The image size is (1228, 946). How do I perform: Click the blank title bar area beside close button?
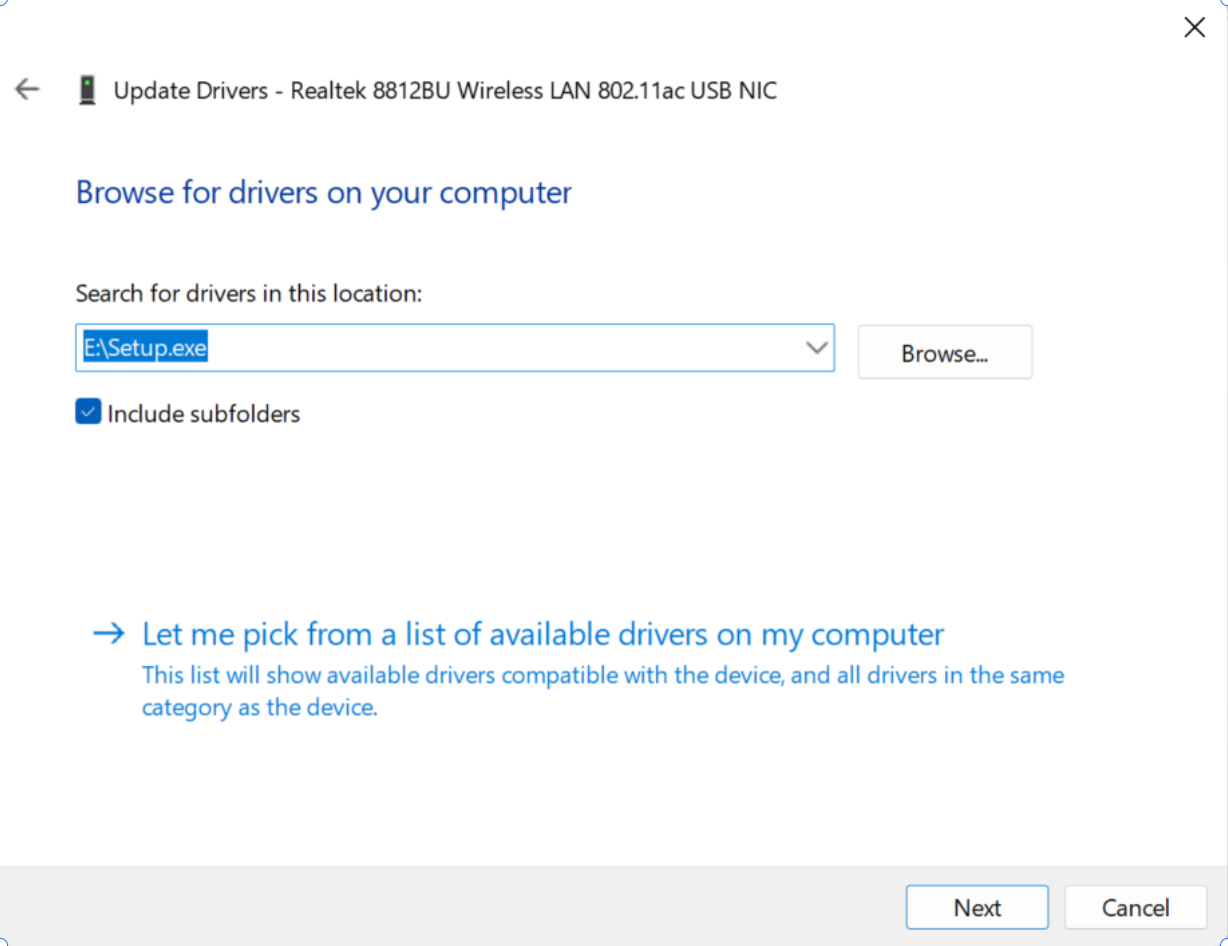(700, 28)
